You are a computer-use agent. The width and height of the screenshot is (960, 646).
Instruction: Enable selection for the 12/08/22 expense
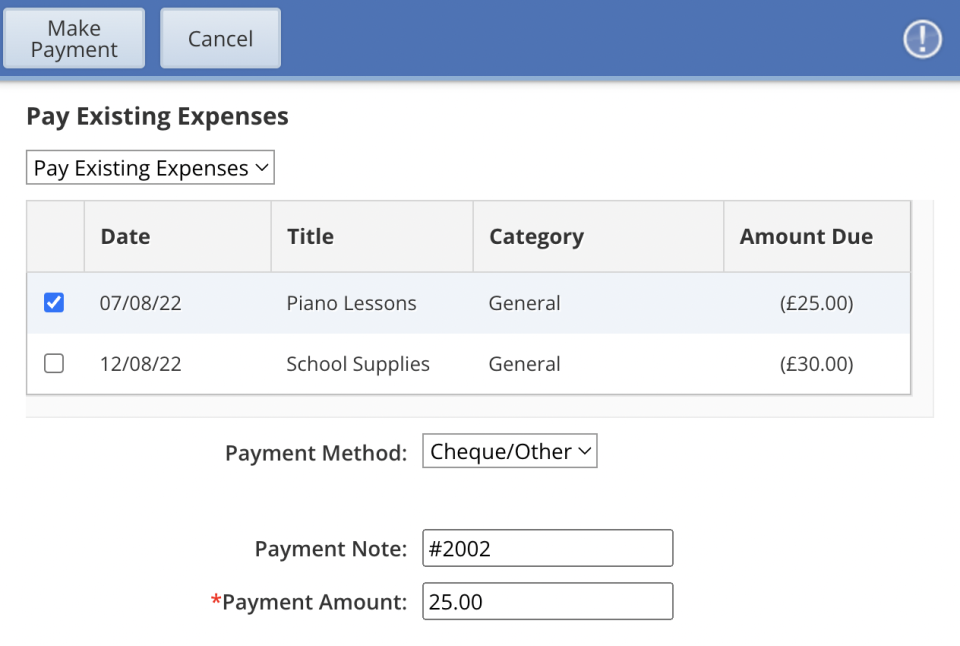coord(53,363)
